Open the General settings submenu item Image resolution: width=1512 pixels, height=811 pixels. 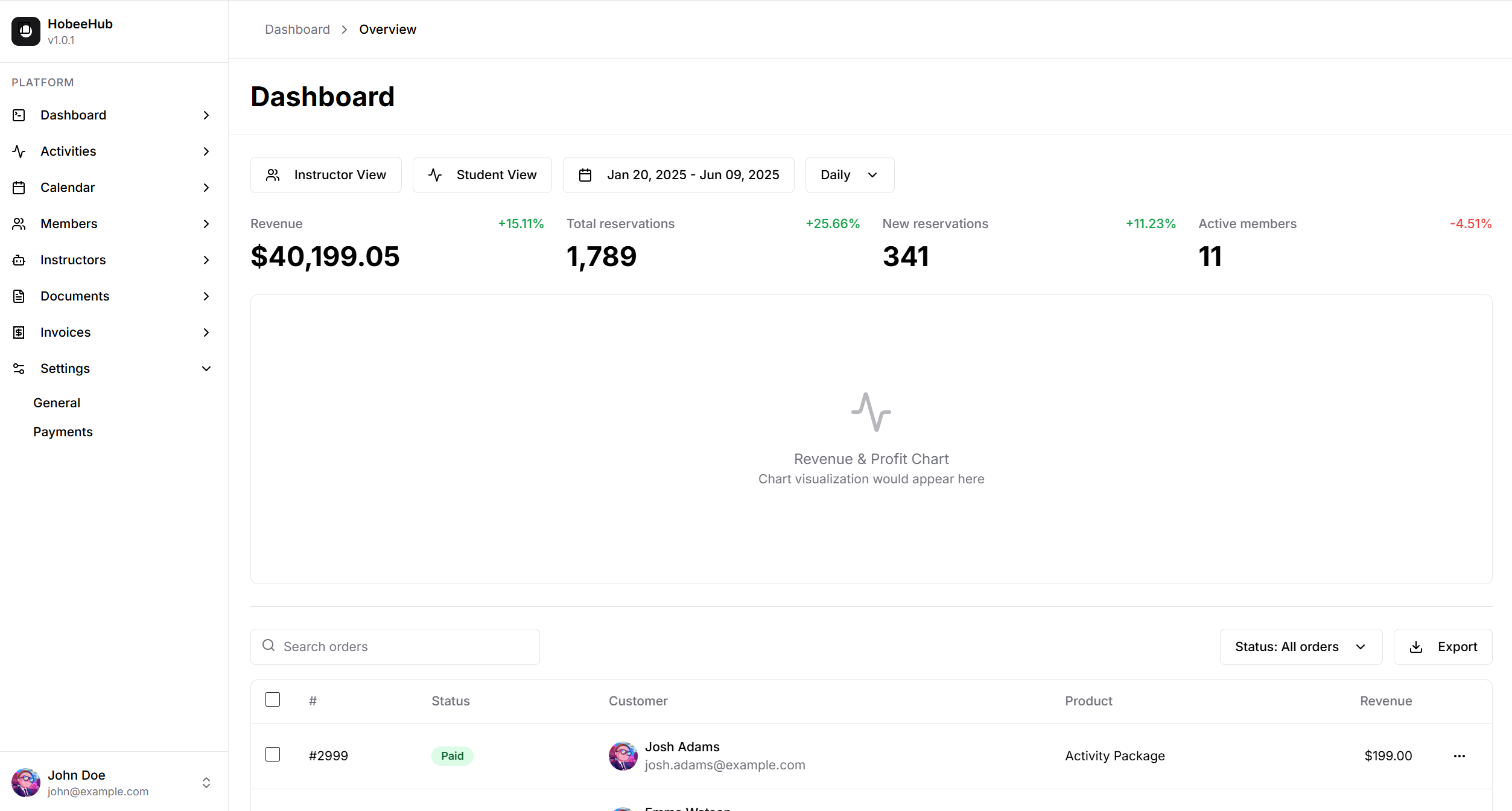click(x=57, y=403)
